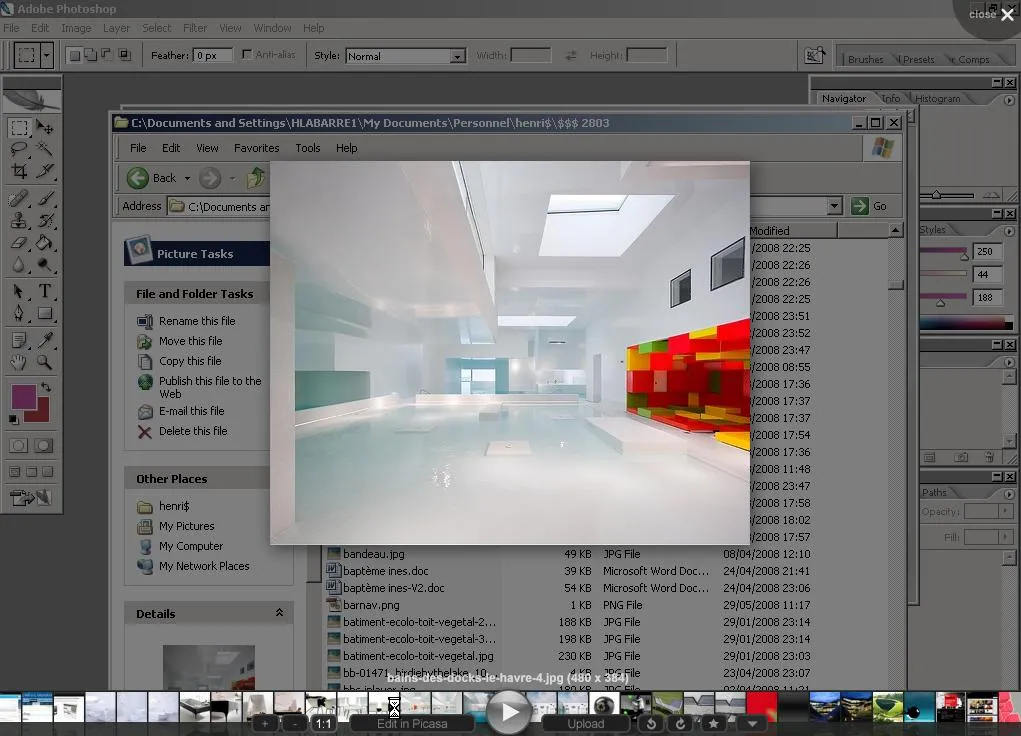Select the Eraser tool
The height and width of the screenshot is (736, 1021).
[x=19, y=242]
